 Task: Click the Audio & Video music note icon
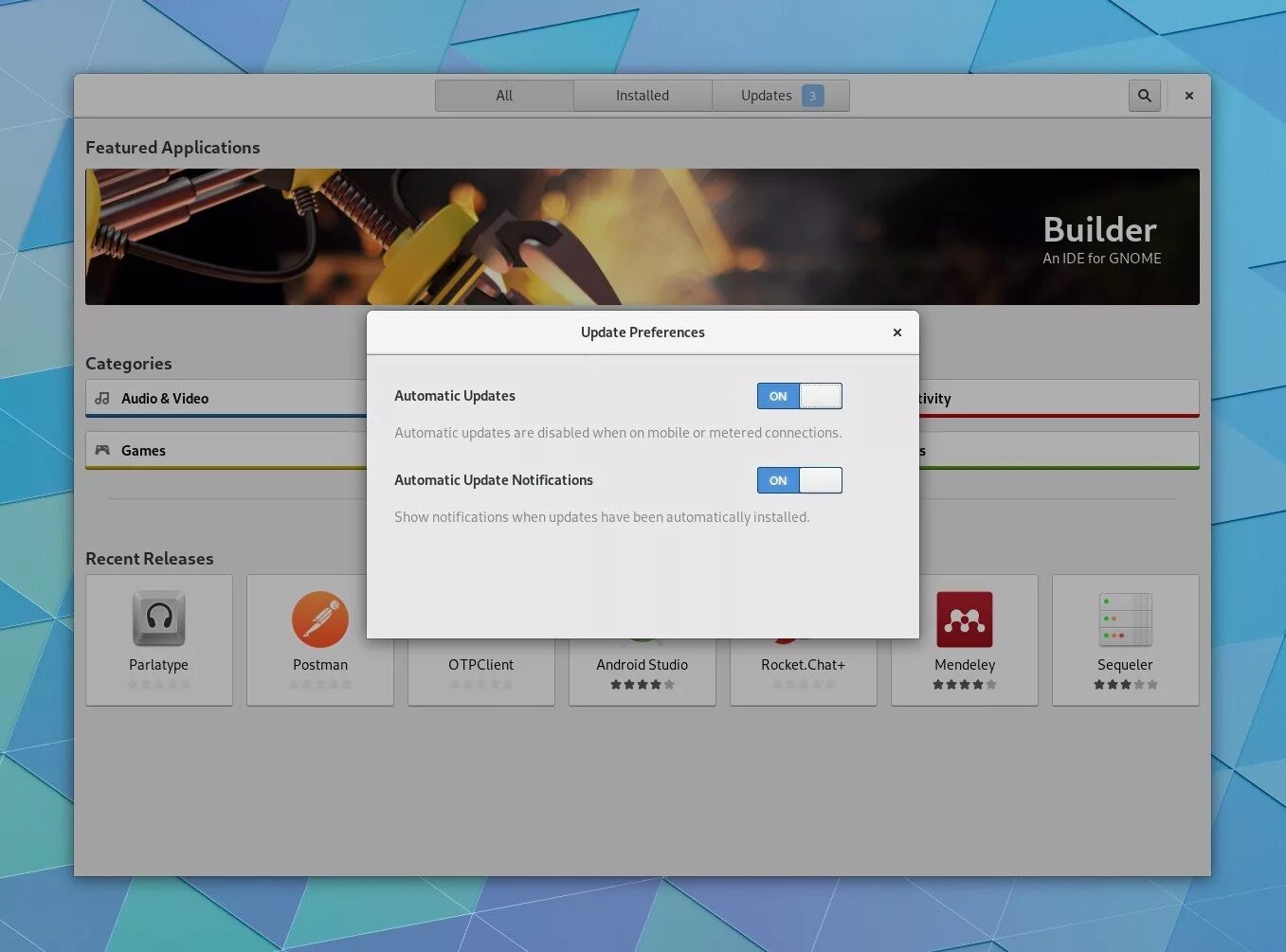click(x=102, y=399)
